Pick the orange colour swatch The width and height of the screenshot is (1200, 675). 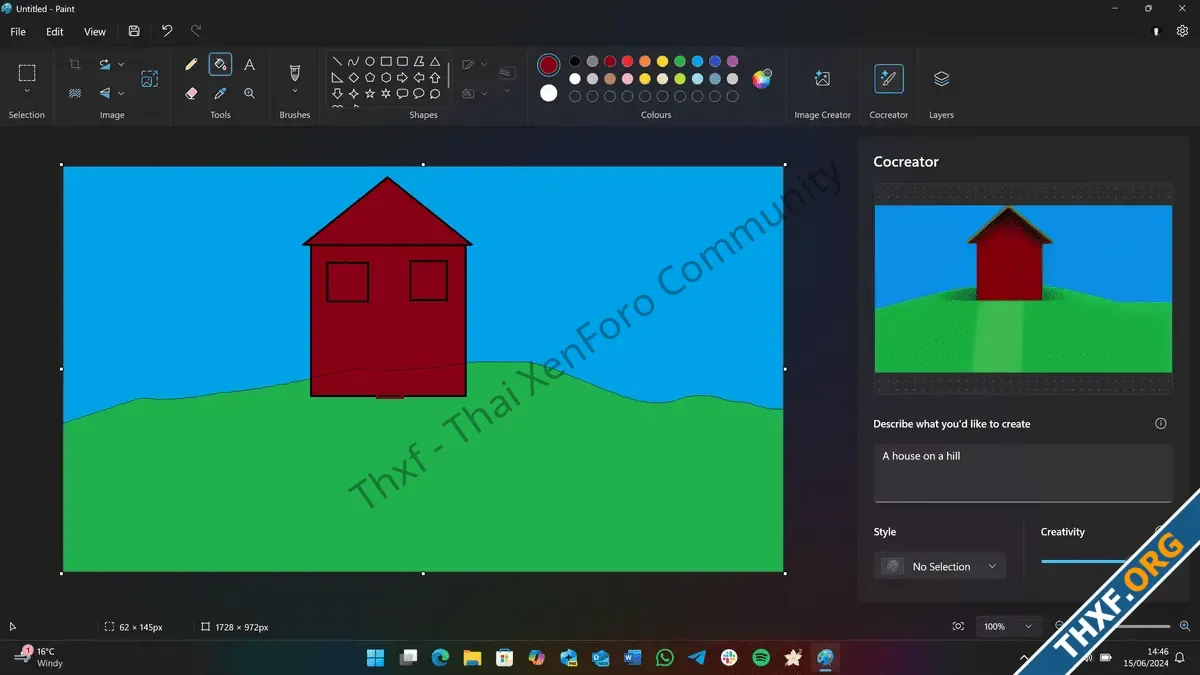(645, 62)
